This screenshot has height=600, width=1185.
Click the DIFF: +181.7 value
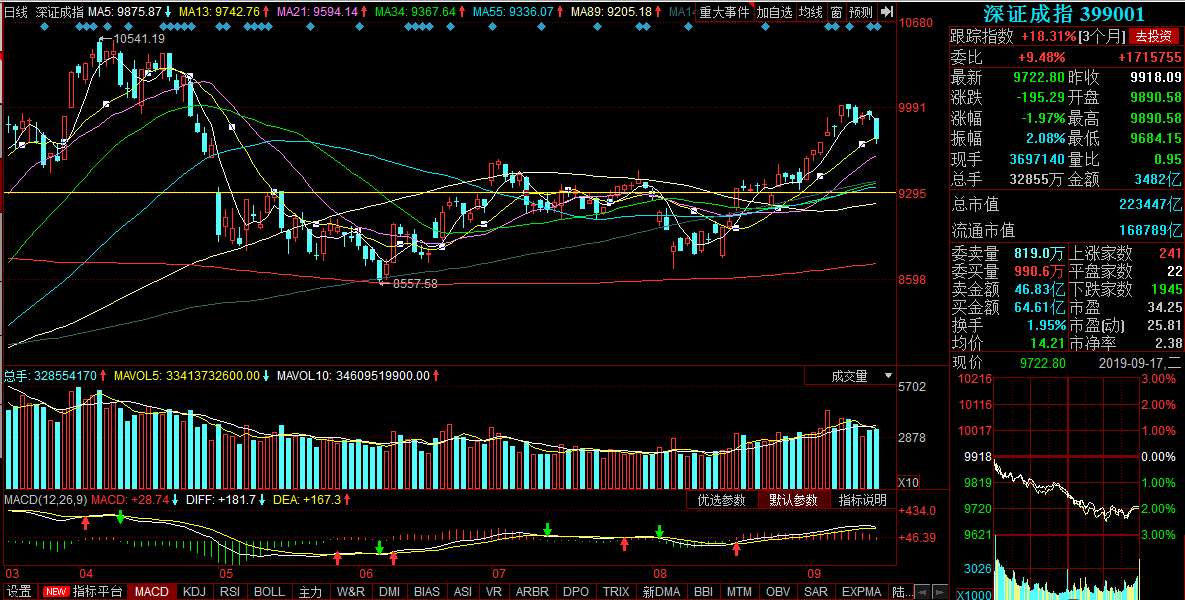pos(222,500)
